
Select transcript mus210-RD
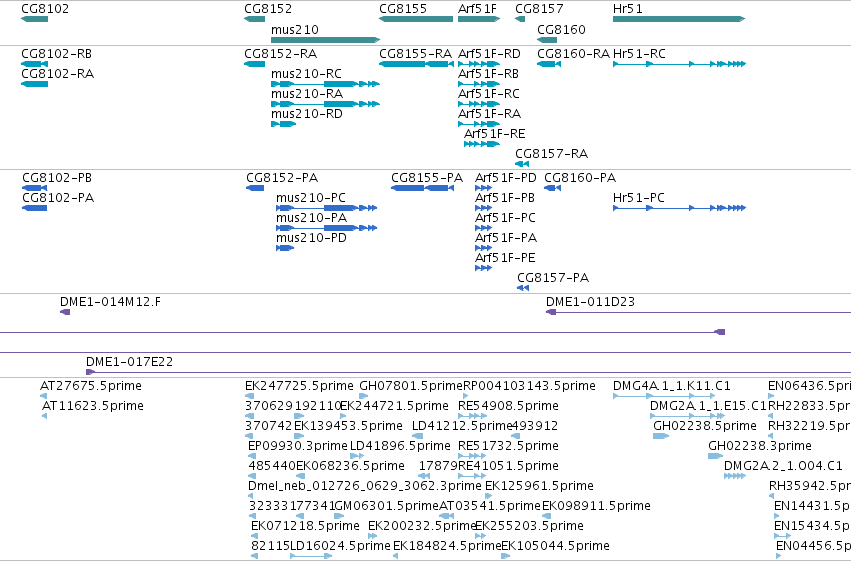tap(283, 124)
